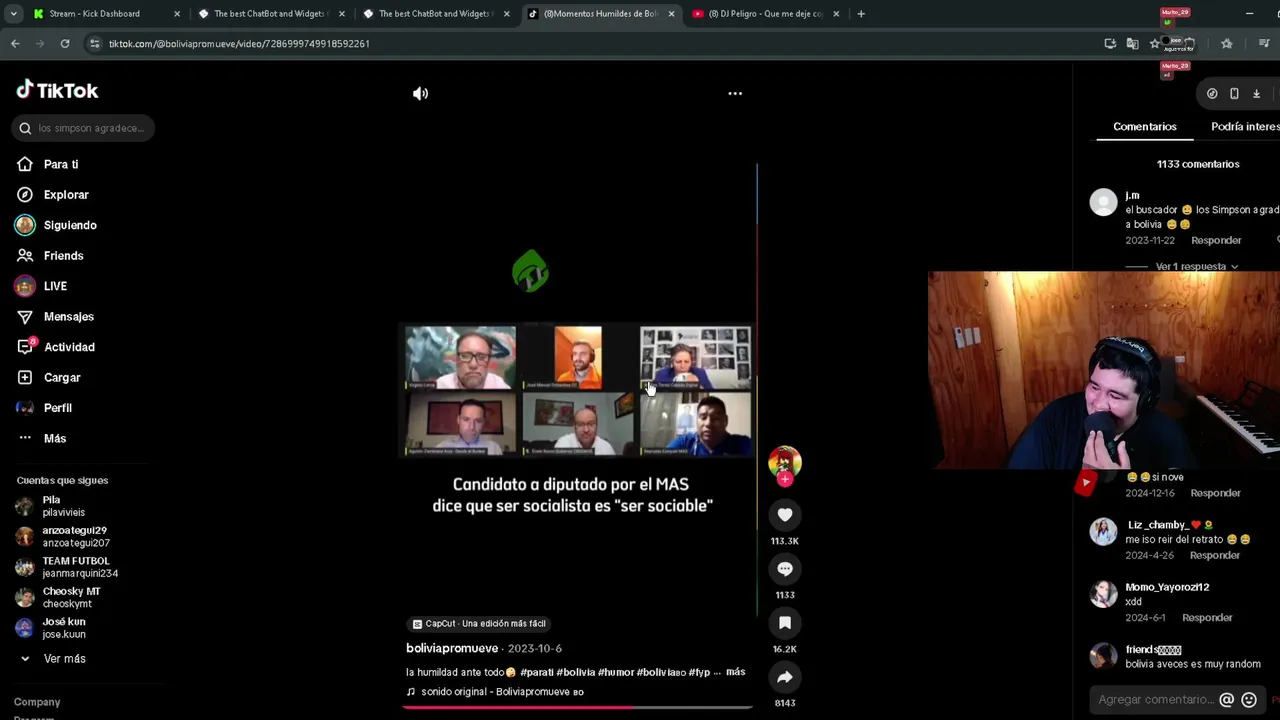
Task: Open the three-dot video options menu
Action: tap(735, 93)
